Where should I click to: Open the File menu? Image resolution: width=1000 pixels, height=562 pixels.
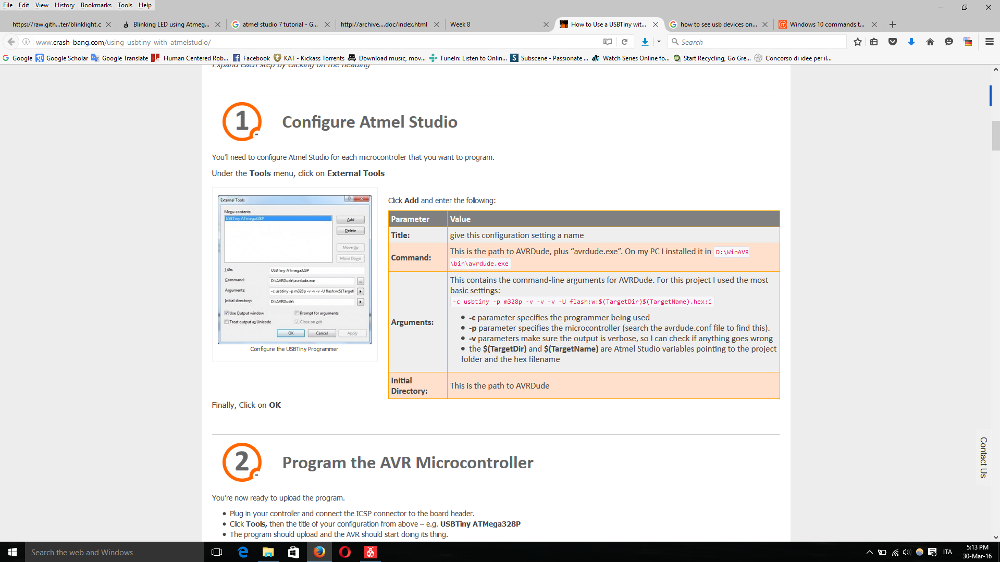8,4
